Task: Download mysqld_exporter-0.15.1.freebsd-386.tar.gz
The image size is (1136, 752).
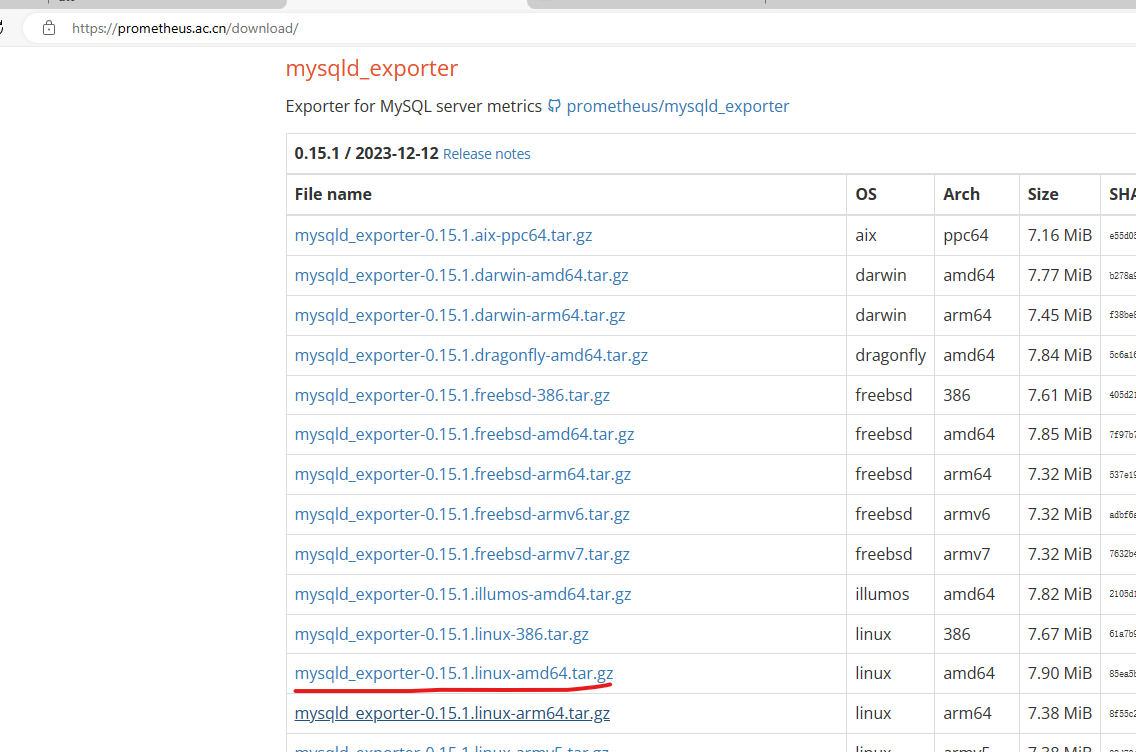Action: click(x=452, y=395)
